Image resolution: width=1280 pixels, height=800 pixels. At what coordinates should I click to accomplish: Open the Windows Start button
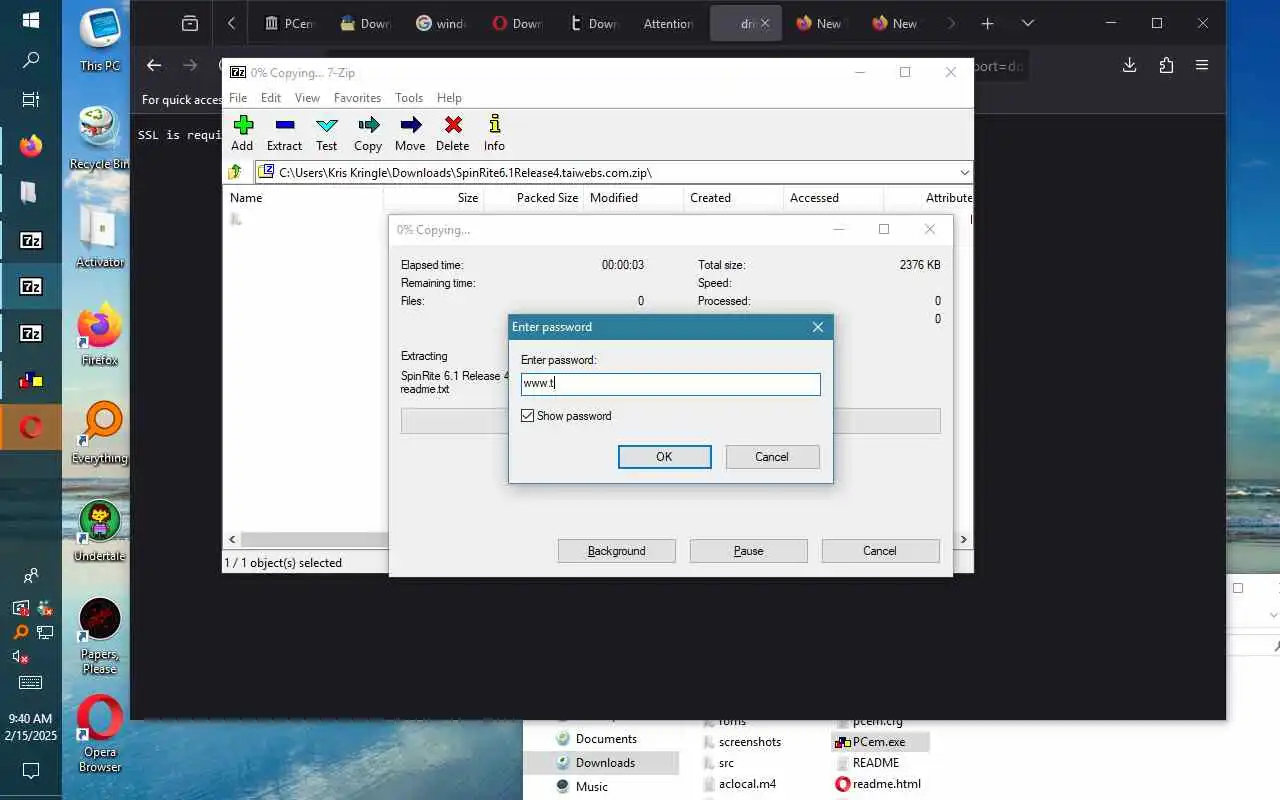coord(30,20)
